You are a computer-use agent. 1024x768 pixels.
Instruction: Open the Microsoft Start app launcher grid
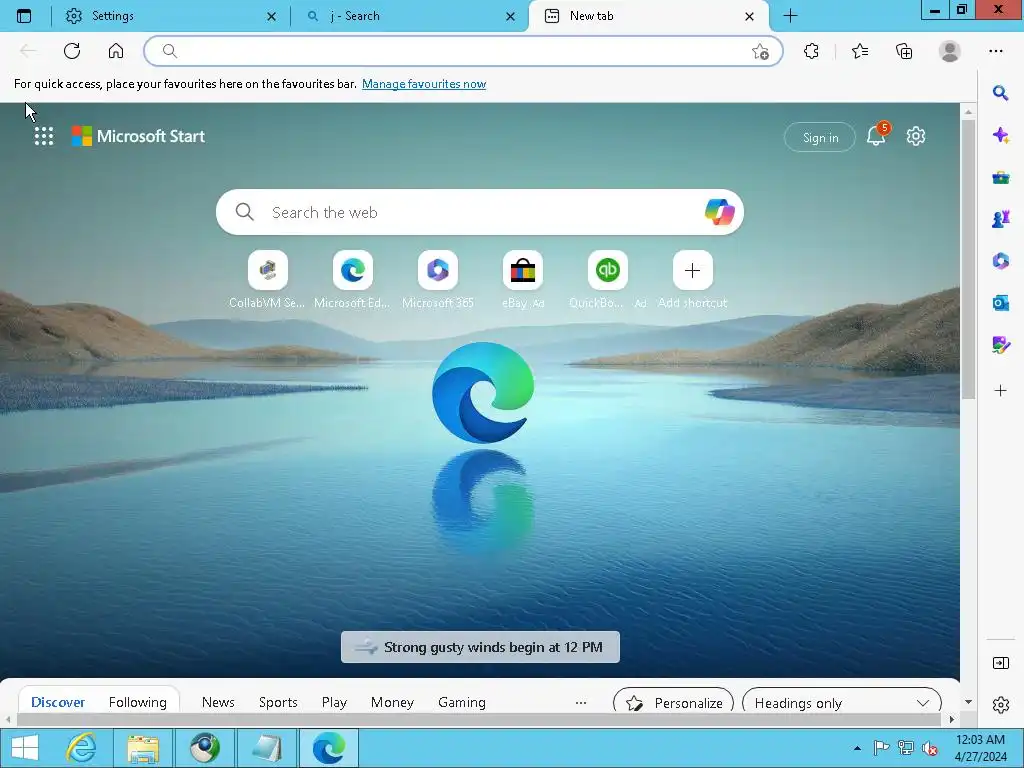[x=44, y=136]
